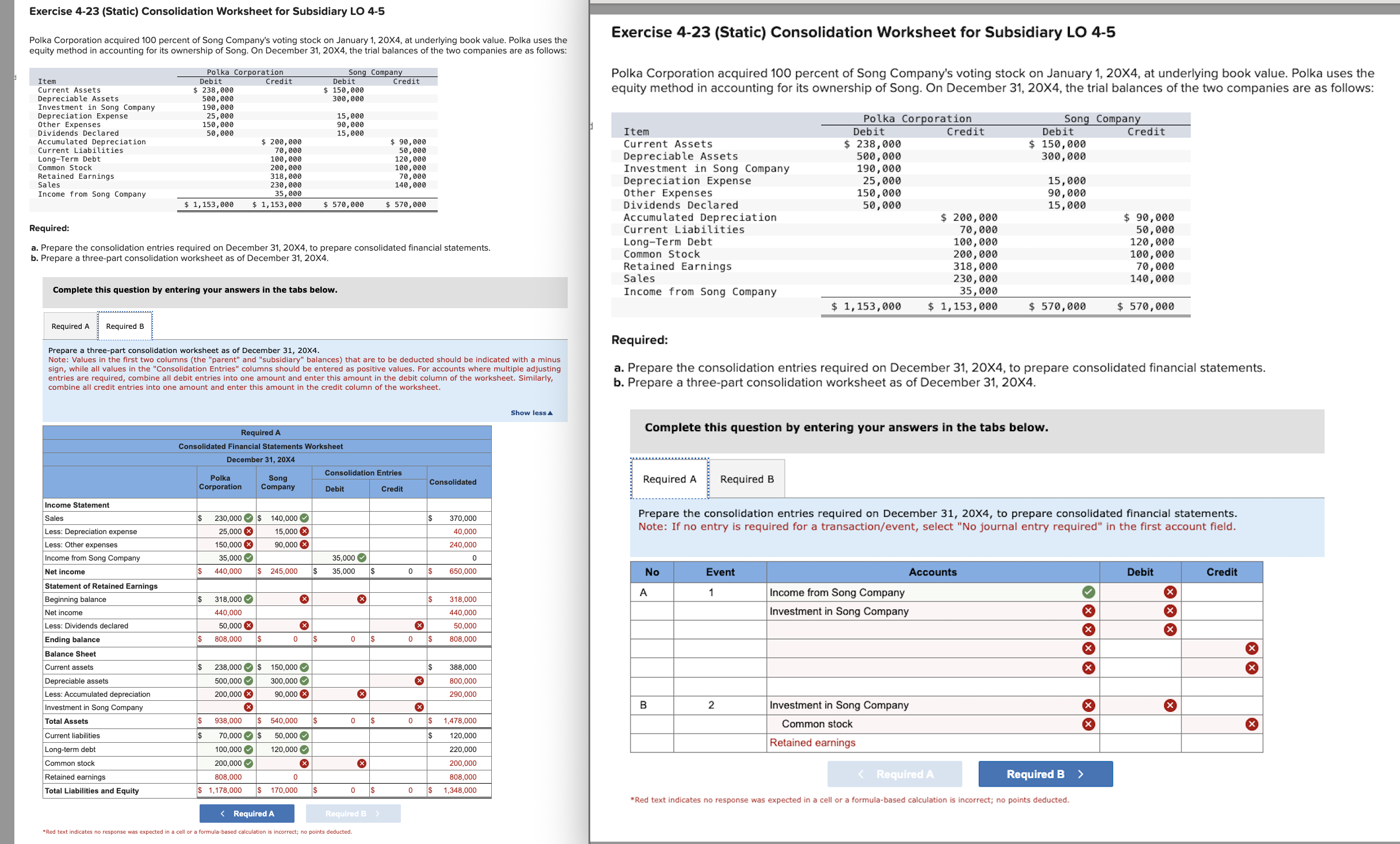Click the blue Required A button under the worksheet
Viewport: 1400px width, 844px height.
tap(247, 814)
